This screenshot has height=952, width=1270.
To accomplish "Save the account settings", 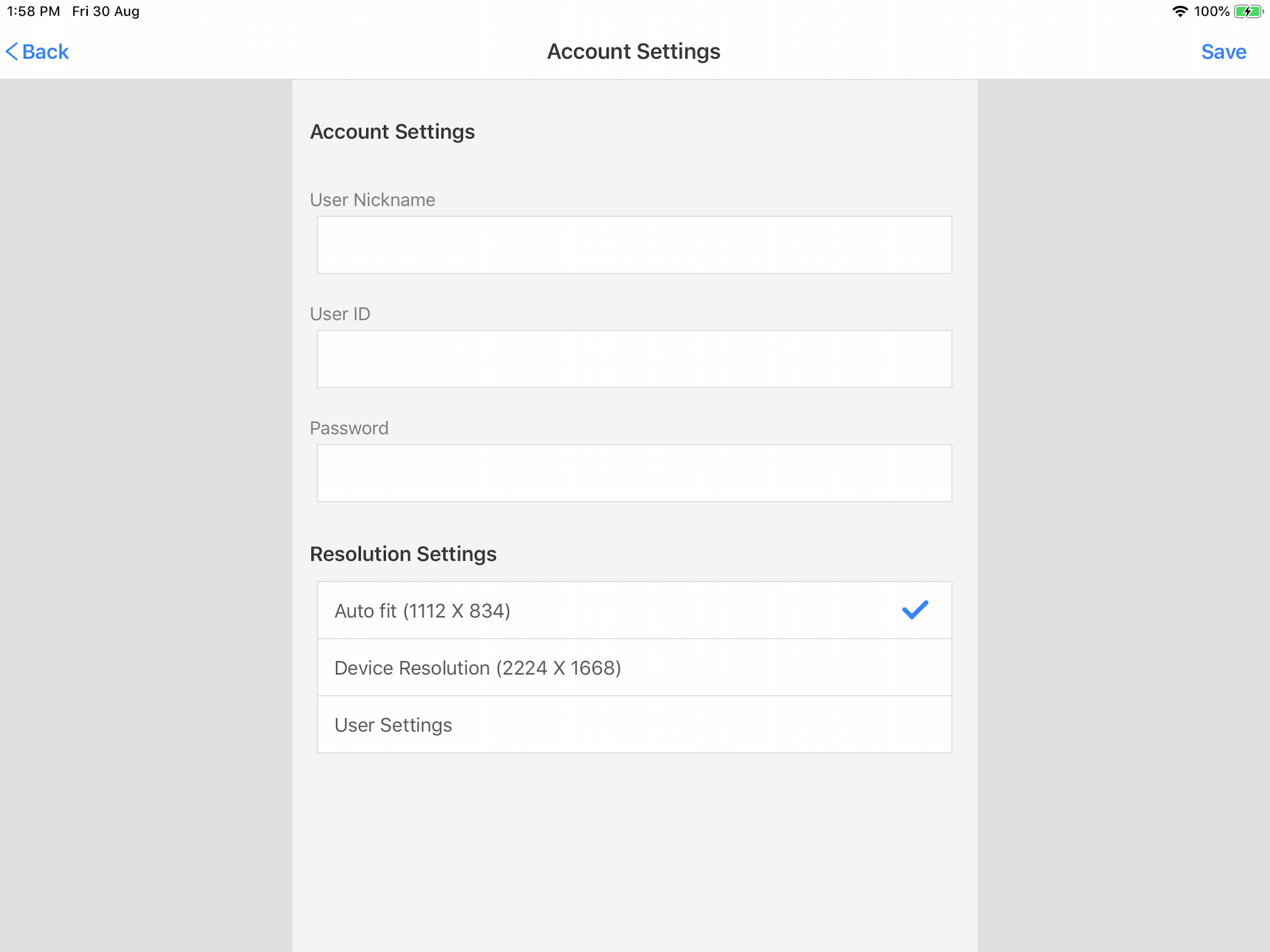I will click(x=1224, y=52).
